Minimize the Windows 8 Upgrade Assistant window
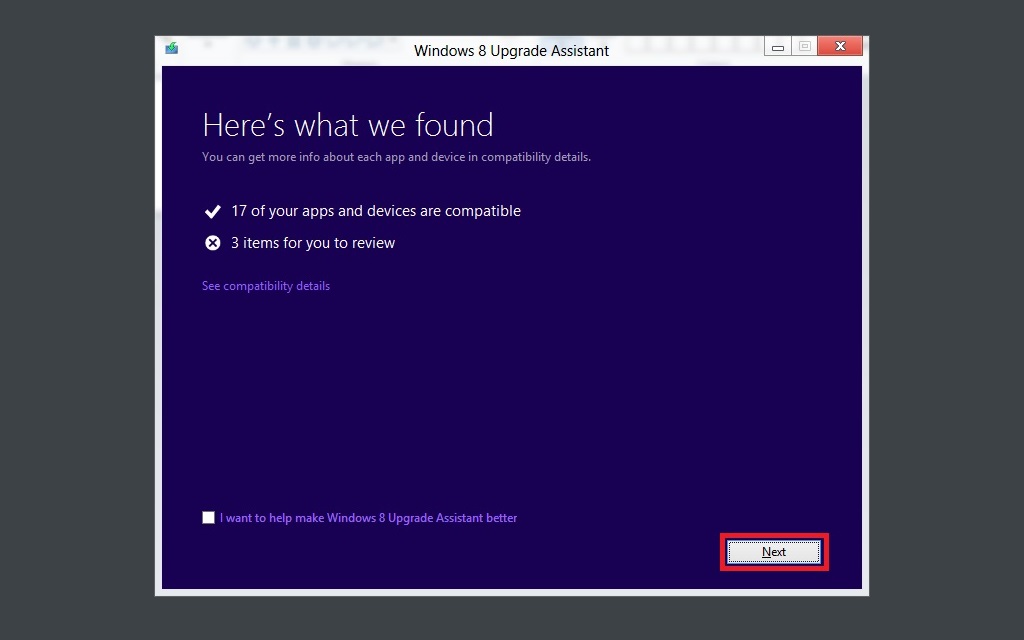 [x=778, y=47]
